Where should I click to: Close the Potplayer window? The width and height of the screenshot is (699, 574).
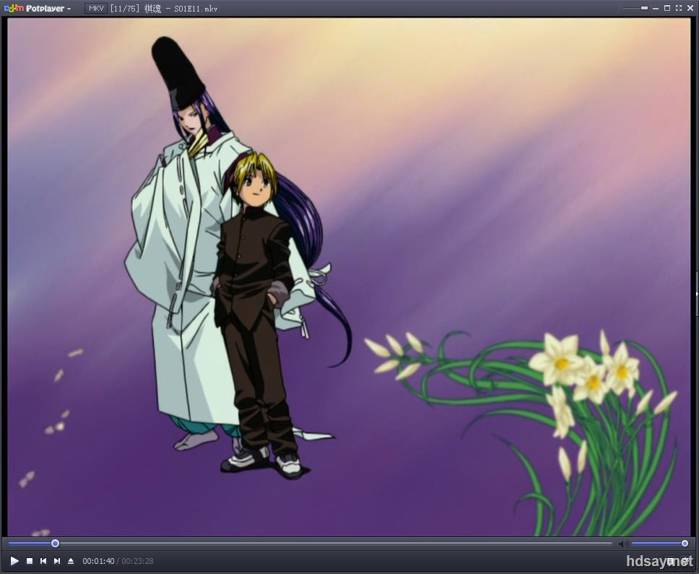[x=690, y=8]
